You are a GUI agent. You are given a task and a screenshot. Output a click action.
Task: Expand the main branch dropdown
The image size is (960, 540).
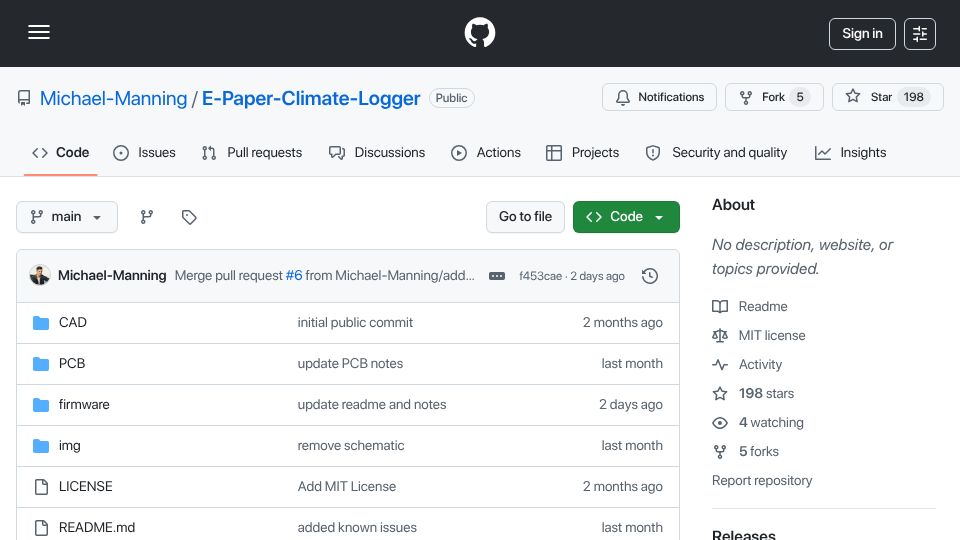click(x=67, y=217)
